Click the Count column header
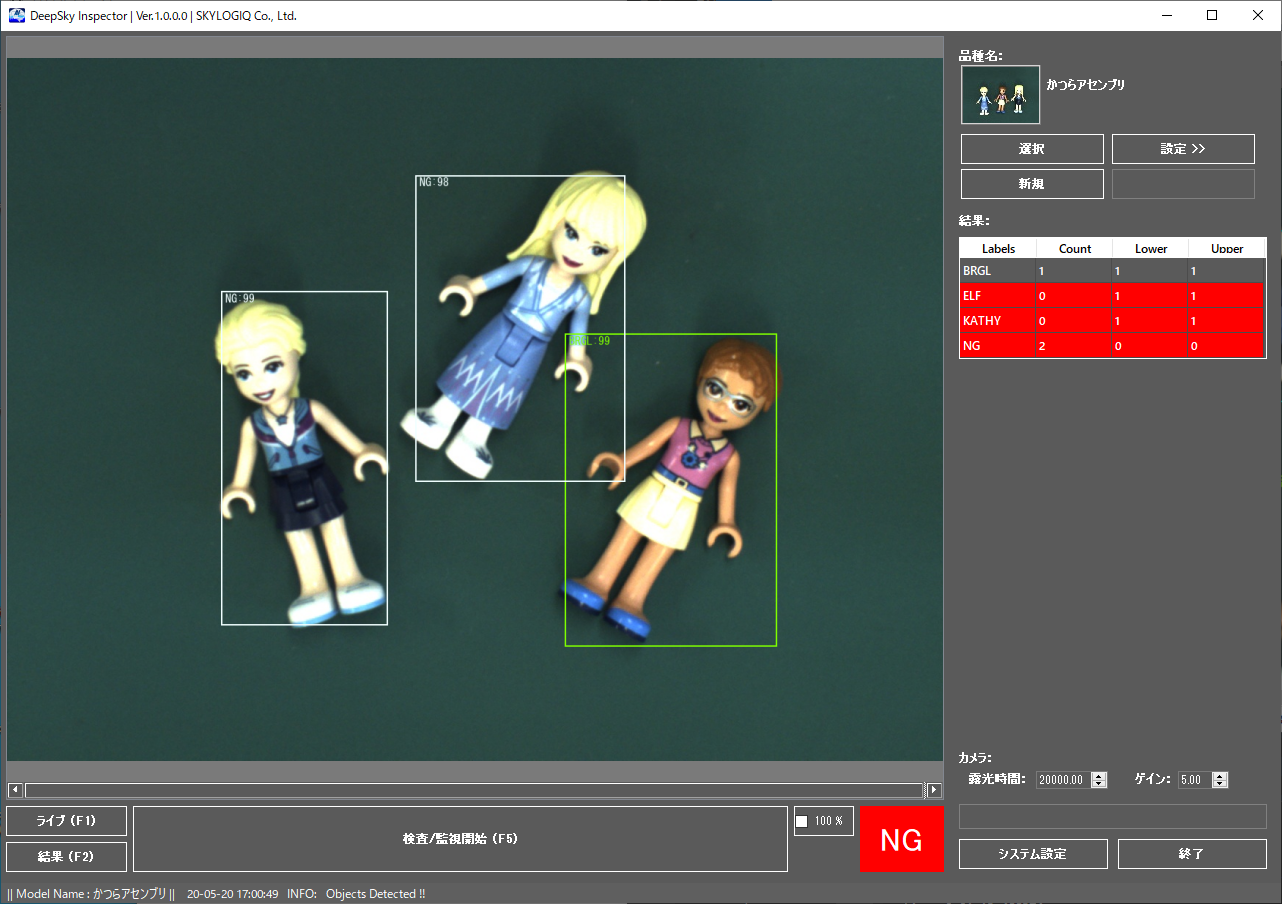This screenshot has height=904, width=1282. [x=1075, y=249]
